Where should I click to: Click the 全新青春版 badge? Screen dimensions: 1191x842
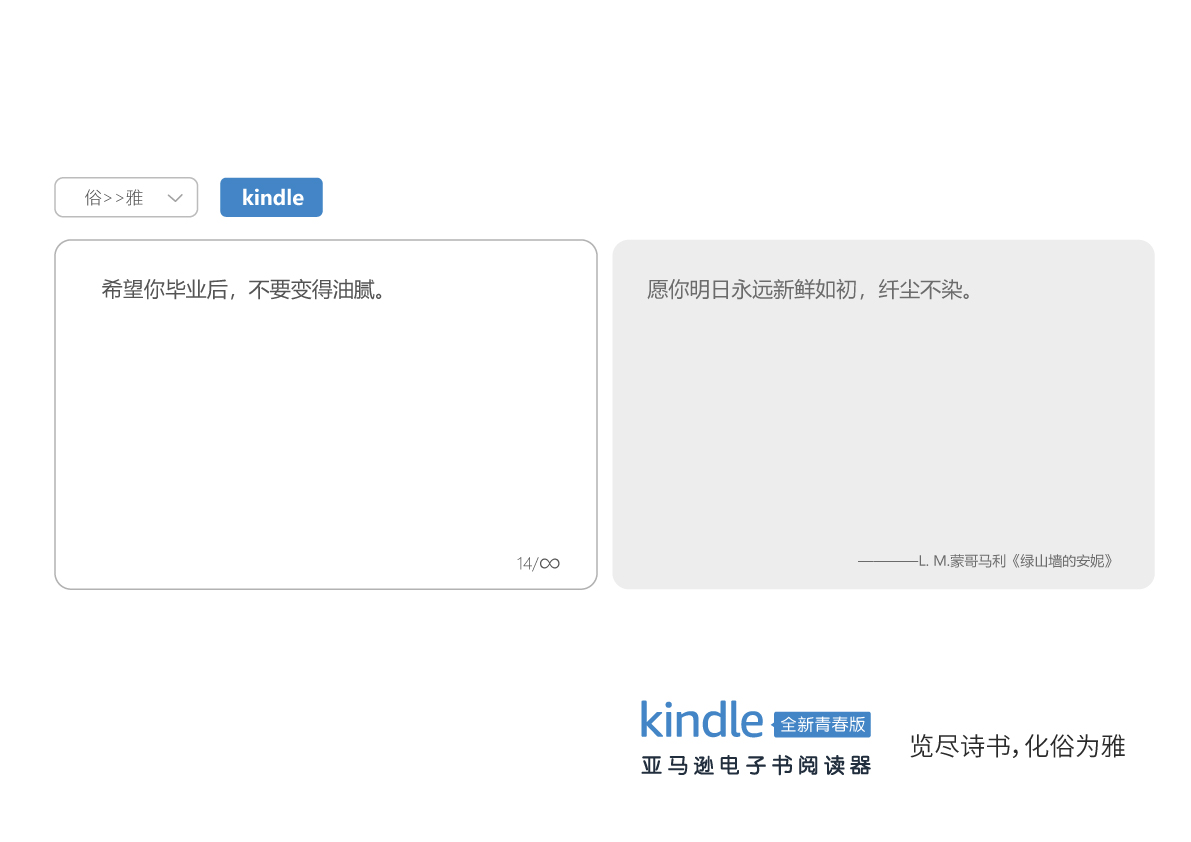(x=822, y=724)
